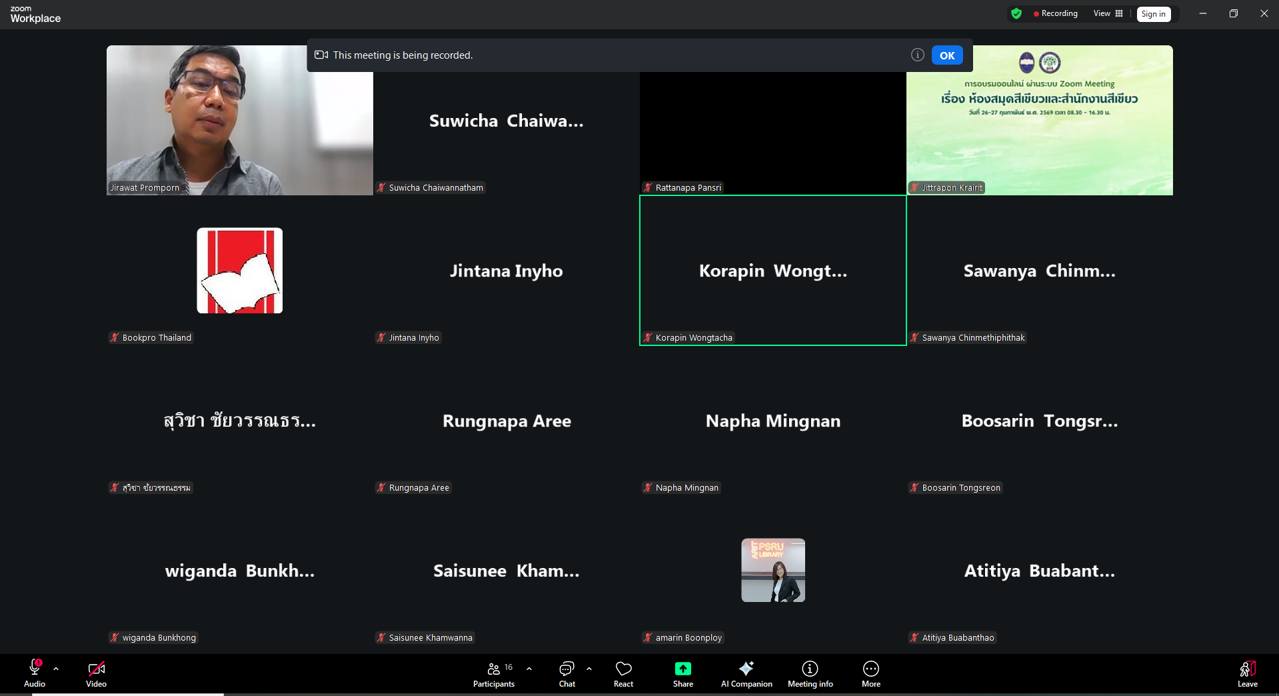Image resolution: width=1279 pixels, height=696 pixels.
Task: Open the Participants panel
Action: pyautogui.click(x=494, y=673)
